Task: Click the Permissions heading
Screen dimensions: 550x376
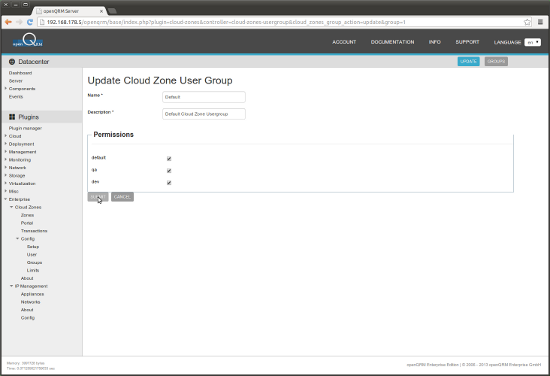Action: pos(113,135)
